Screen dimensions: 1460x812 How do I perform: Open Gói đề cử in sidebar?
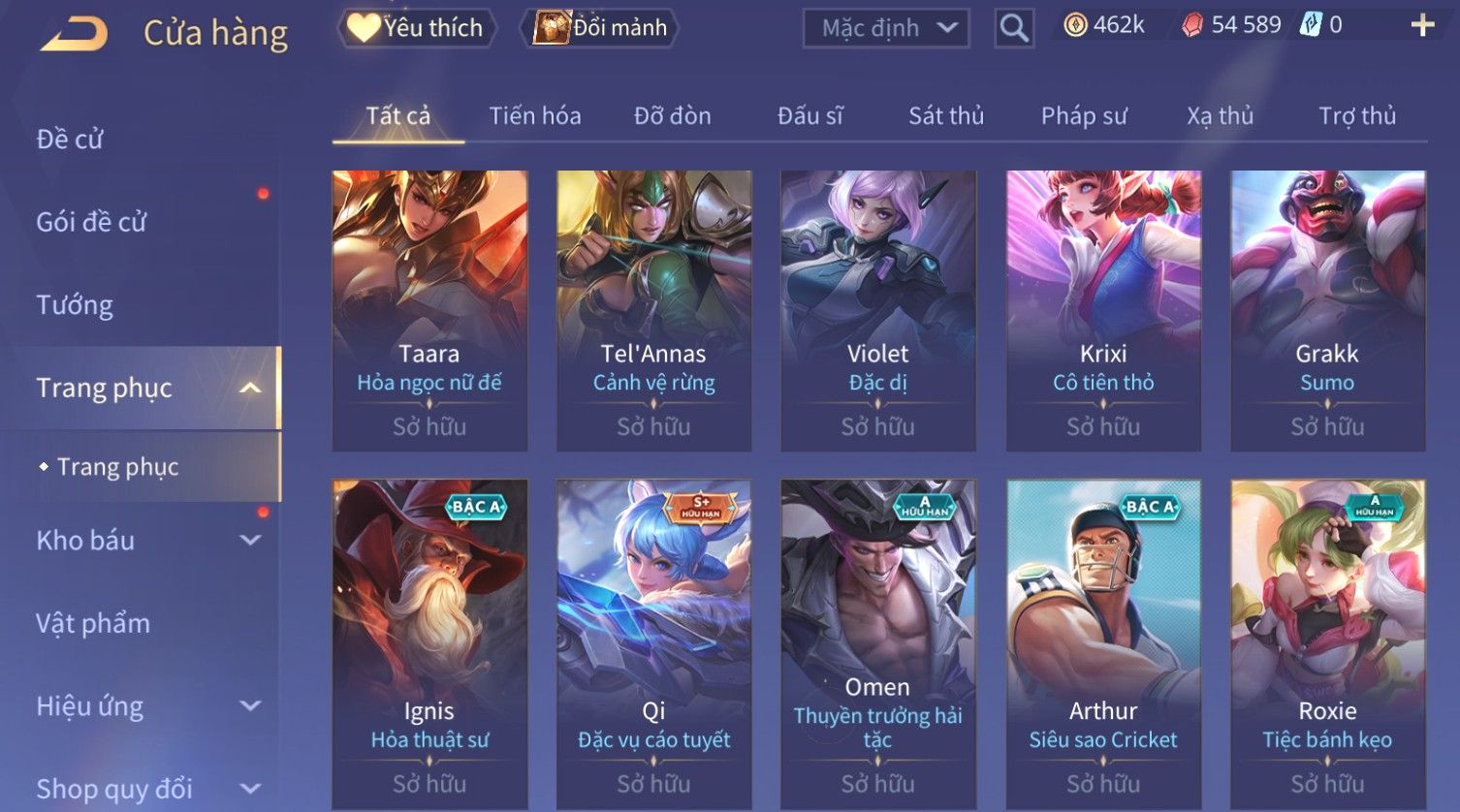(x=91, y=222)
